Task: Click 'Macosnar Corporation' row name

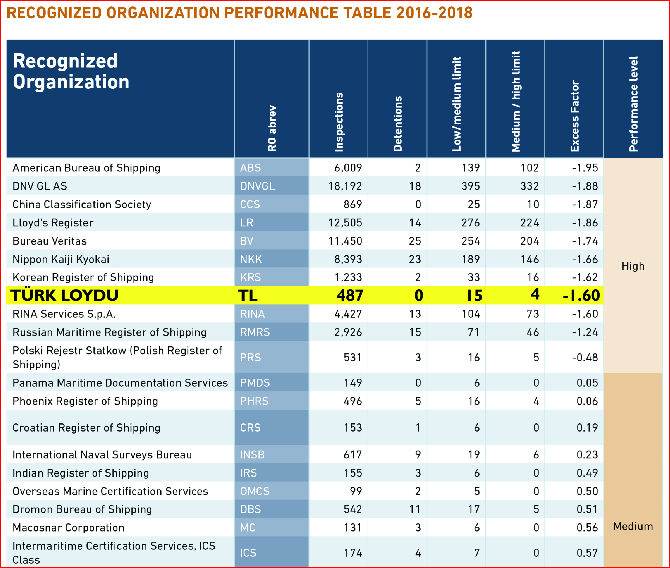Action: [68, 528]
